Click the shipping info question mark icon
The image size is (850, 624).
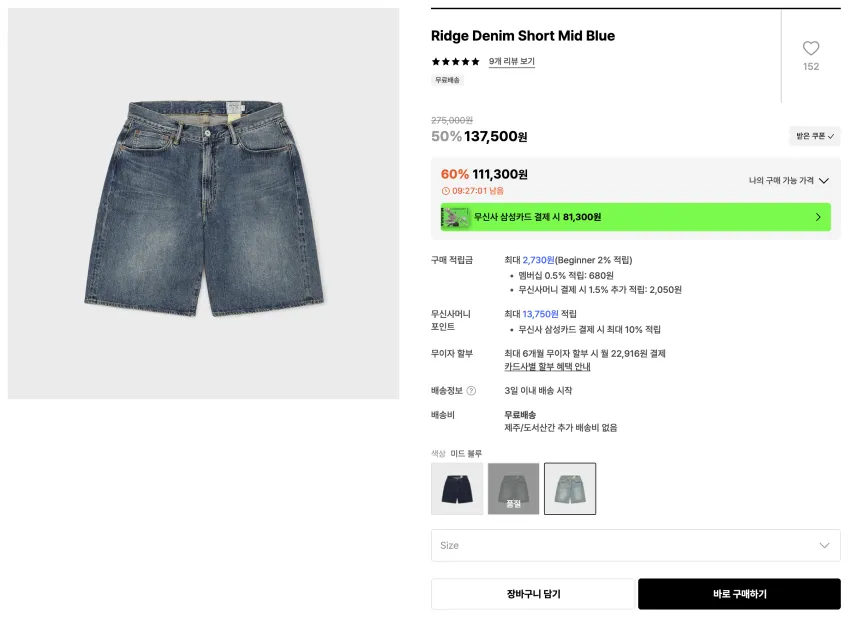pyautogui.click(x=471, y=391)
